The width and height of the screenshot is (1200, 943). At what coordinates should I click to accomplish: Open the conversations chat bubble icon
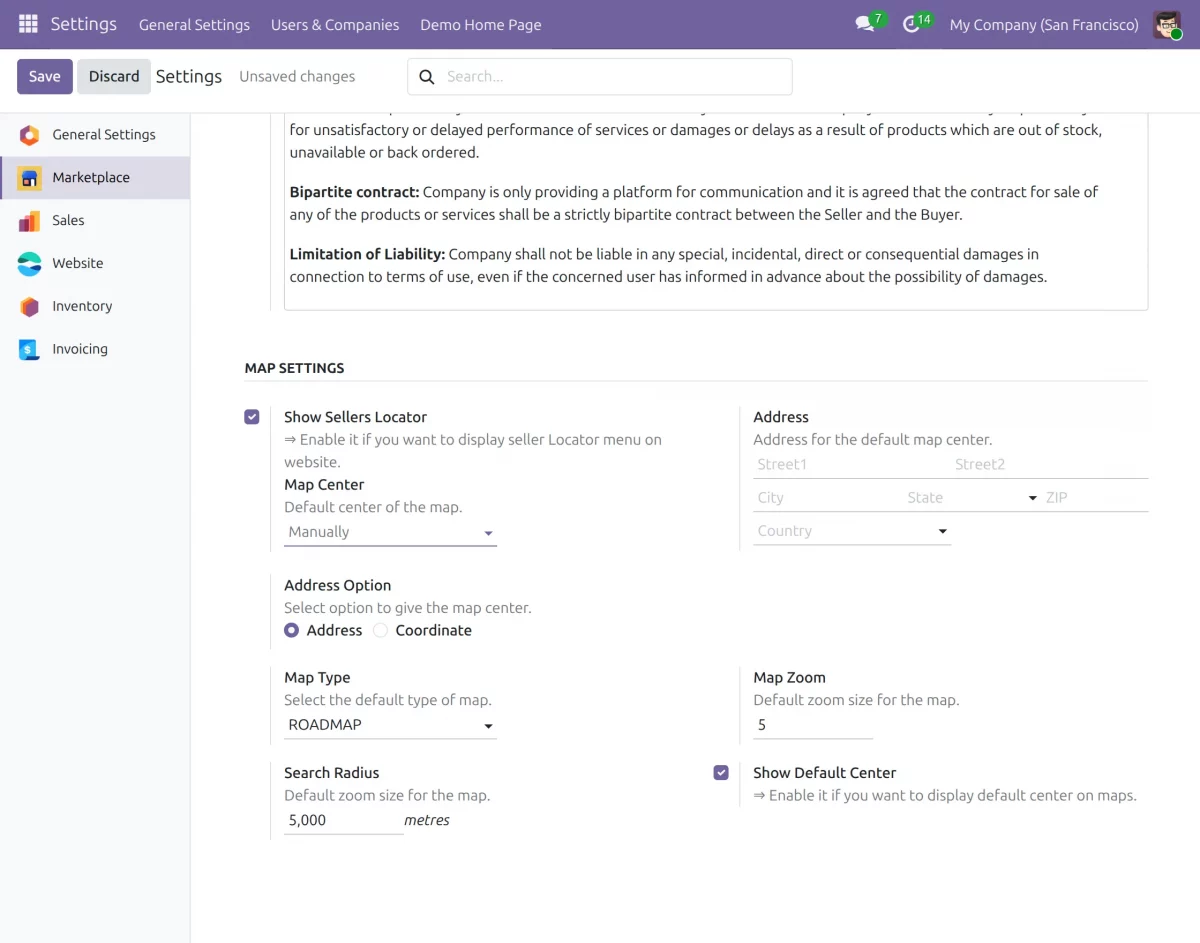tap(865, 24)
